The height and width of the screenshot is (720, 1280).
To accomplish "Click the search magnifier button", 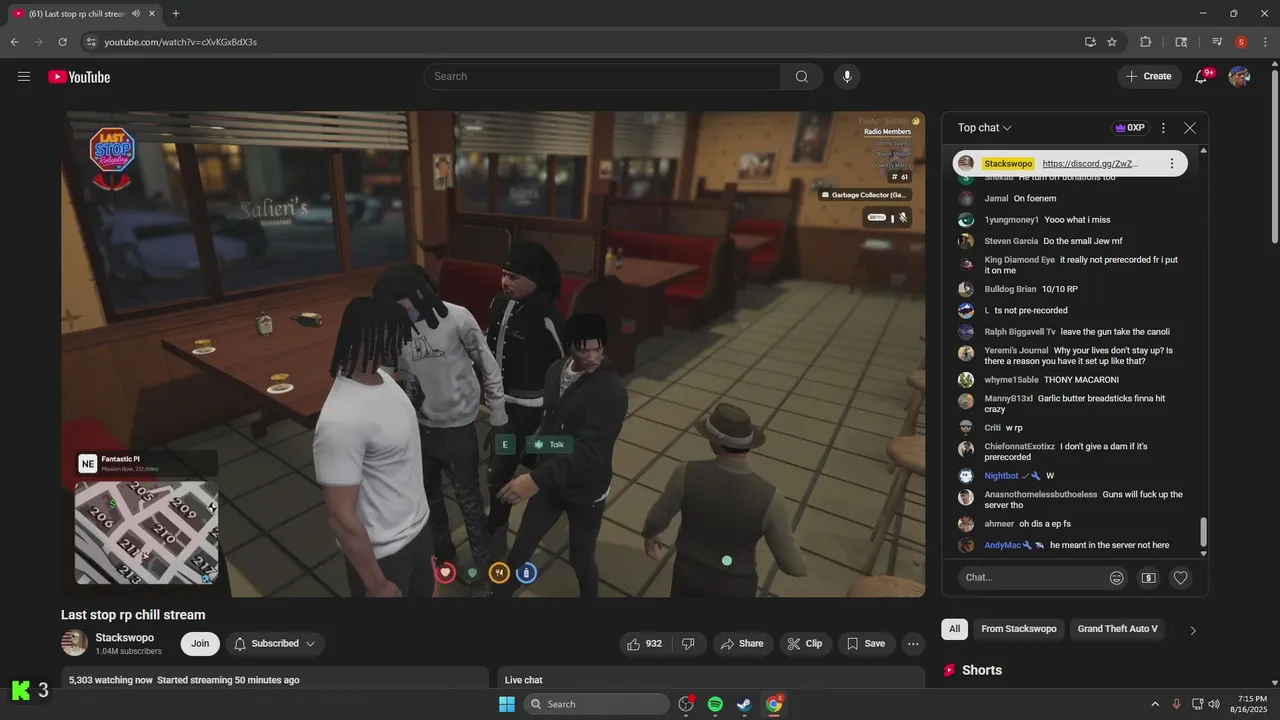I will 802,76.
